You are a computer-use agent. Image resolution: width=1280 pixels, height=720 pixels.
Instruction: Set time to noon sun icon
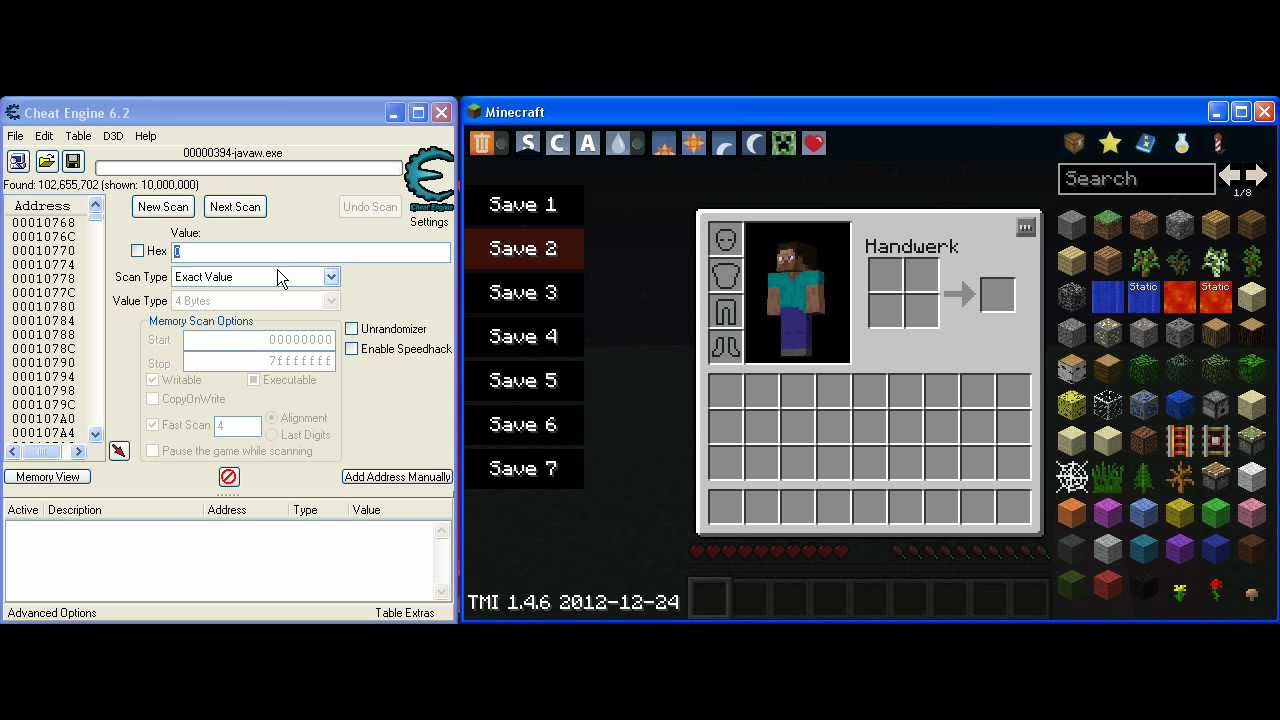694,143
